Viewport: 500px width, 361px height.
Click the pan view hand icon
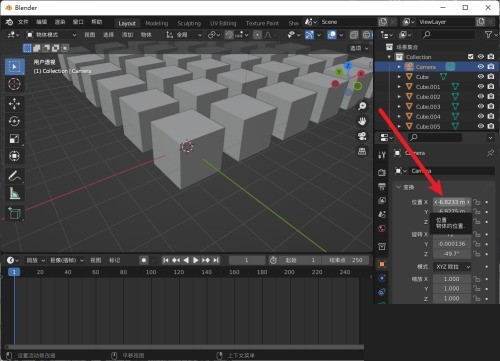pyautogui.click(x=362, y=121)
